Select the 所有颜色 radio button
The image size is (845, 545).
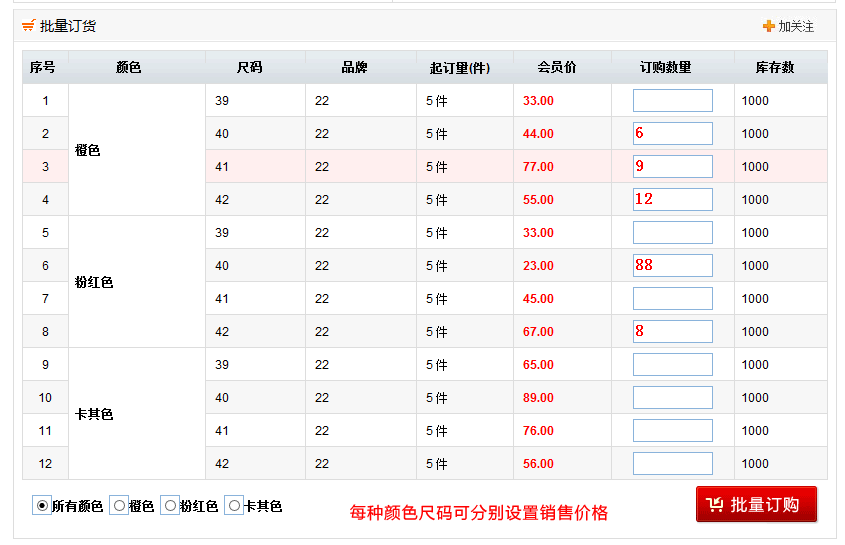tap(41, 506)
